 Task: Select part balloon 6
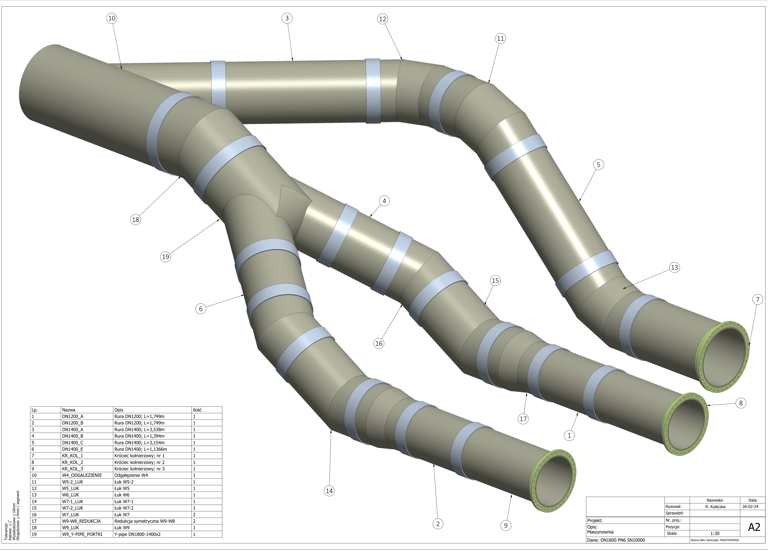[x=200, y=309]
